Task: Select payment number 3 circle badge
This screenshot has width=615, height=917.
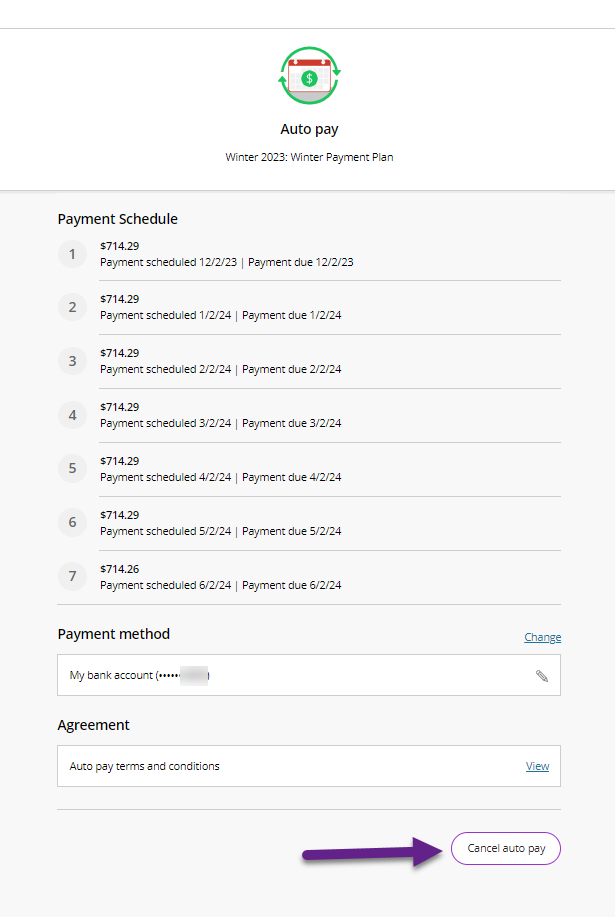Action: [x=72, y=361]
